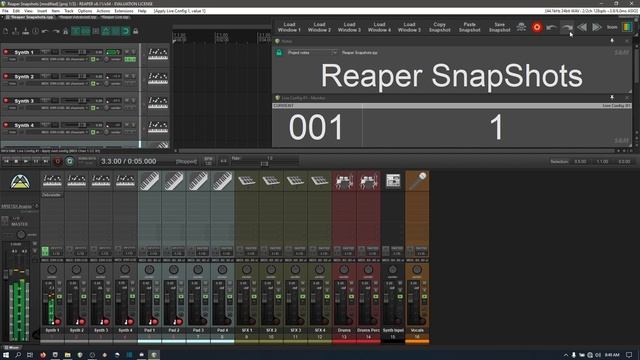640x360 pixels.
Task: Toggle record arm on Synth 1 mixer strip
Action: (57, 322)
